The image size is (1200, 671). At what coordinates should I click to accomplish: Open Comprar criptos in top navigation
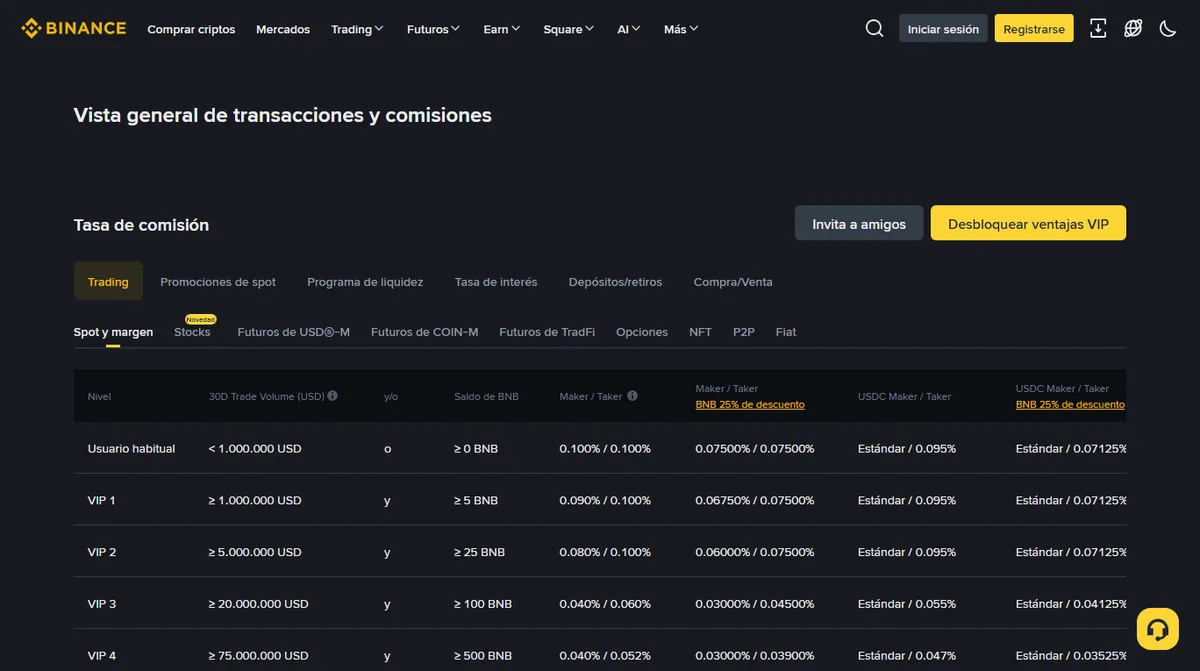[191, 29]
